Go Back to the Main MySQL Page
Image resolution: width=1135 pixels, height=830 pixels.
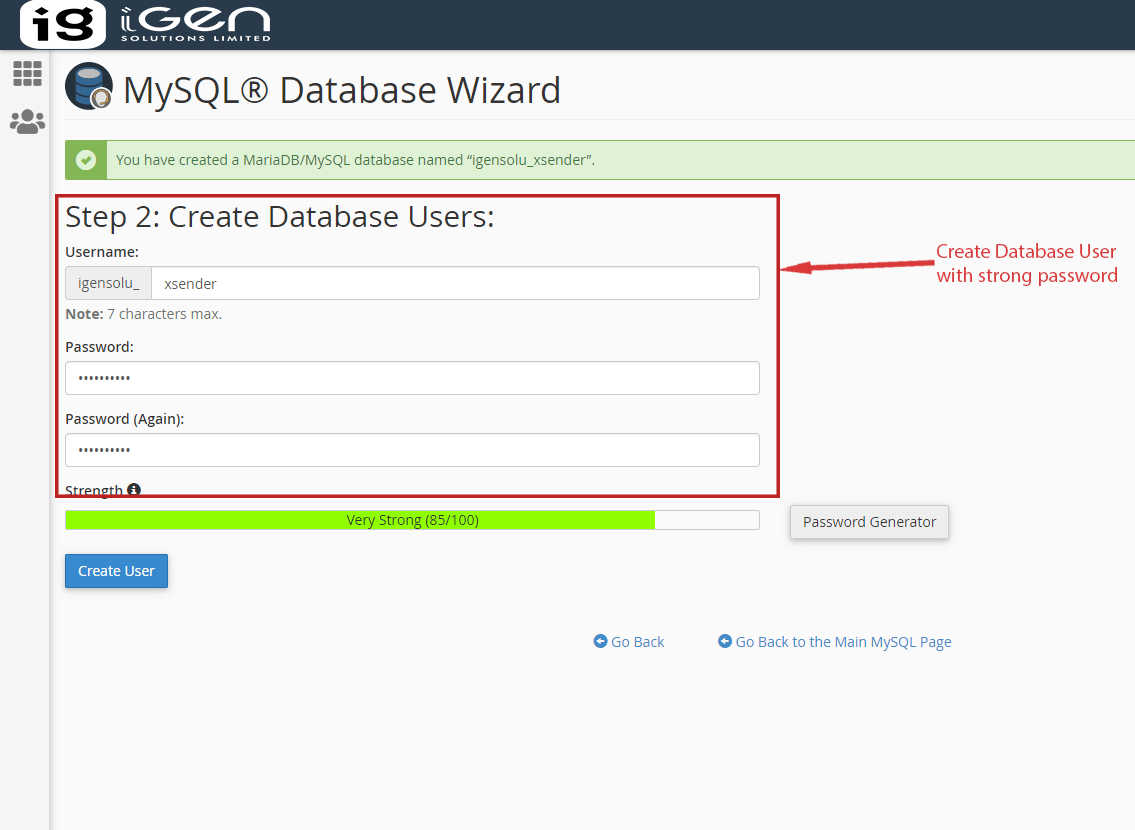(843, 642)
